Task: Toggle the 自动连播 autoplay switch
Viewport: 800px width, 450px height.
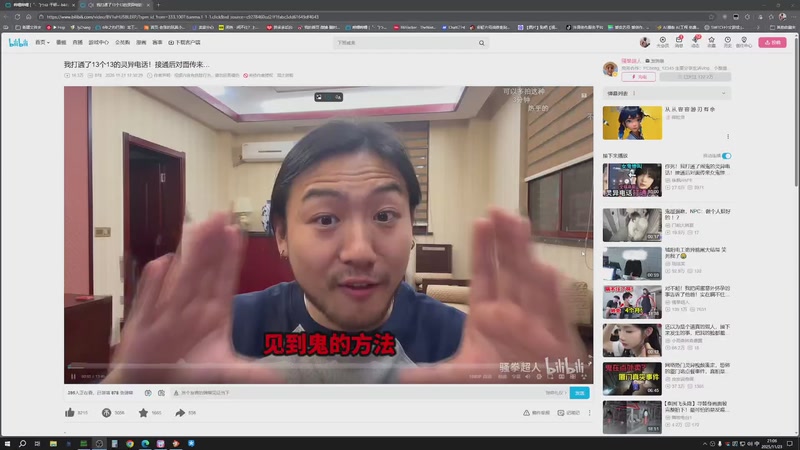Action: tap(727, 156)
